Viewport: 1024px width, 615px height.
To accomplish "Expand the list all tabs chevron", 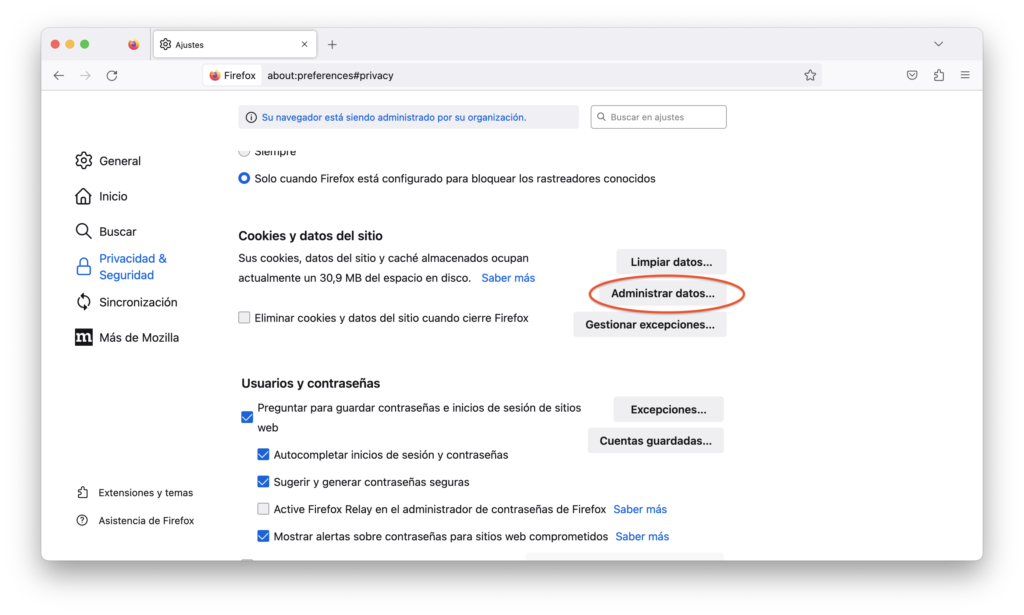I will (x=938, y=44).
